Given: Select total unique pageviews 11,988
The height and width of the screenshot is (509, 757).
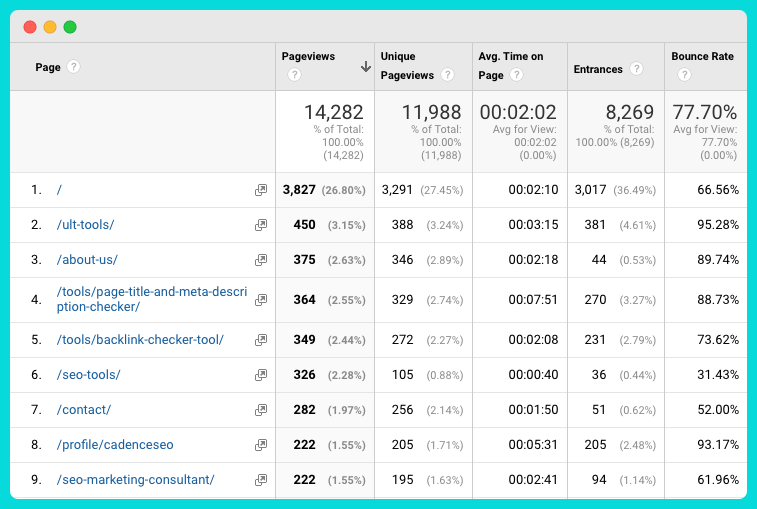Looking at the screenshot, I should (432, 112).
